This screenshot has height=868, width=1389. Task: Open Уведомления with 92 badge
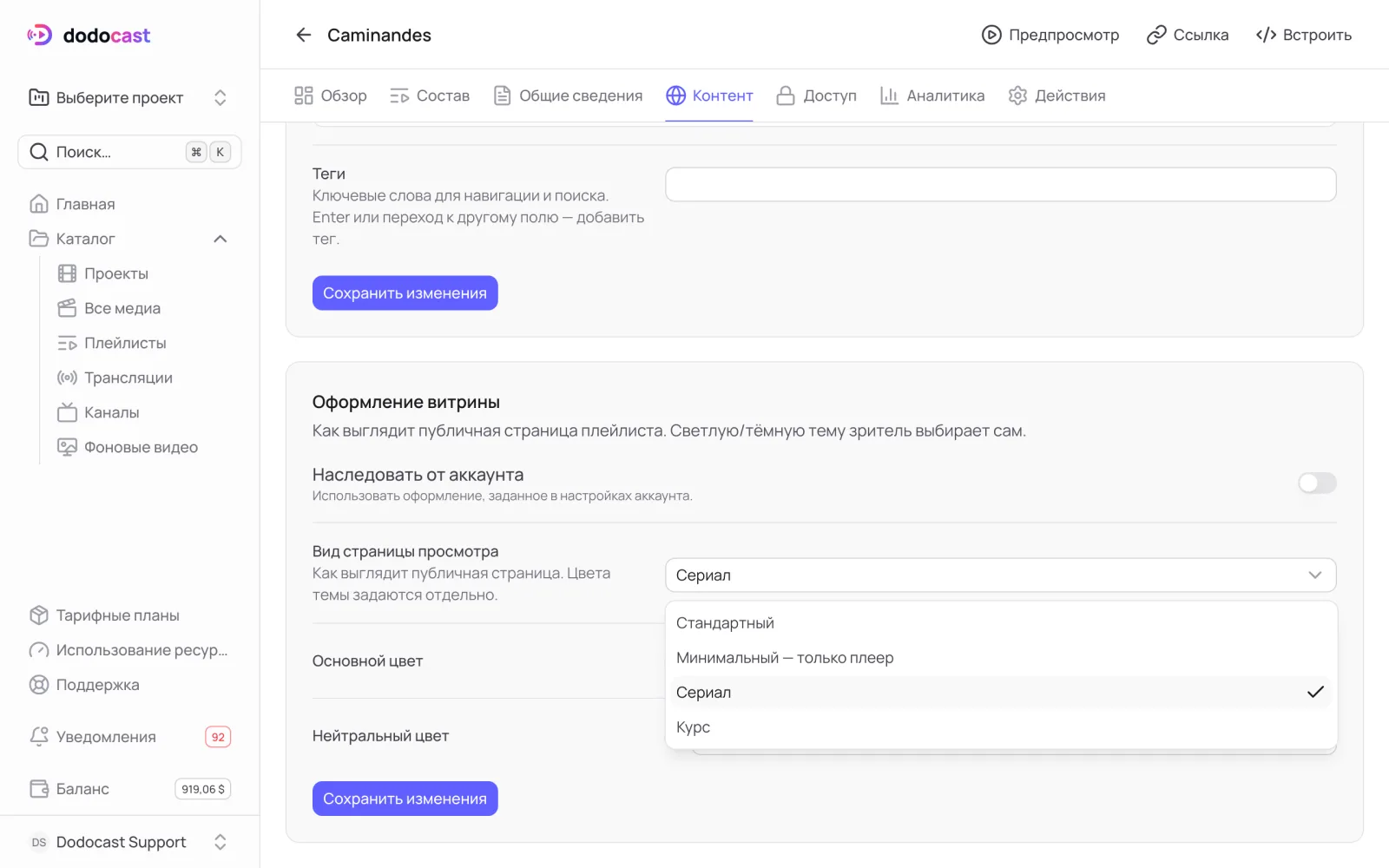[x=130, y=737]
